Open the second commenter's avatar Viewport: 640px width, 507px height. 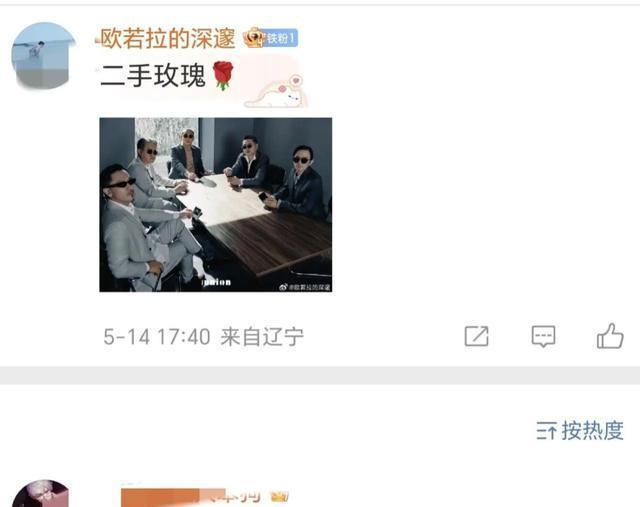tap(42, 494)
